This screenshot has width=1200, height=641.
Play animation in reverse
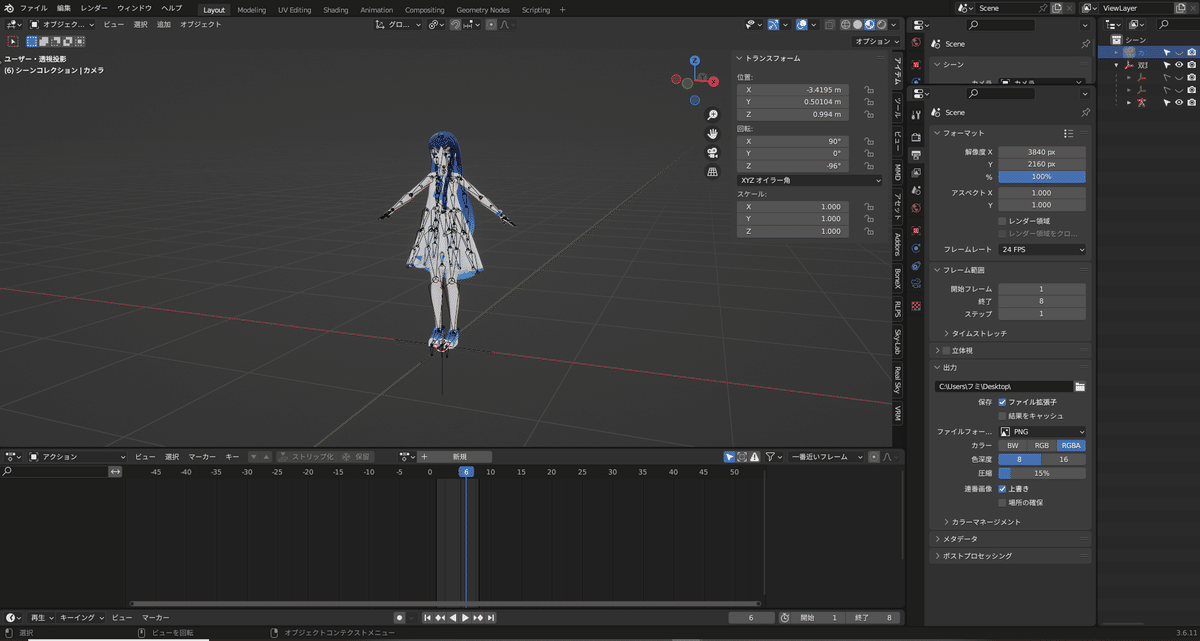tap(452, 618)
